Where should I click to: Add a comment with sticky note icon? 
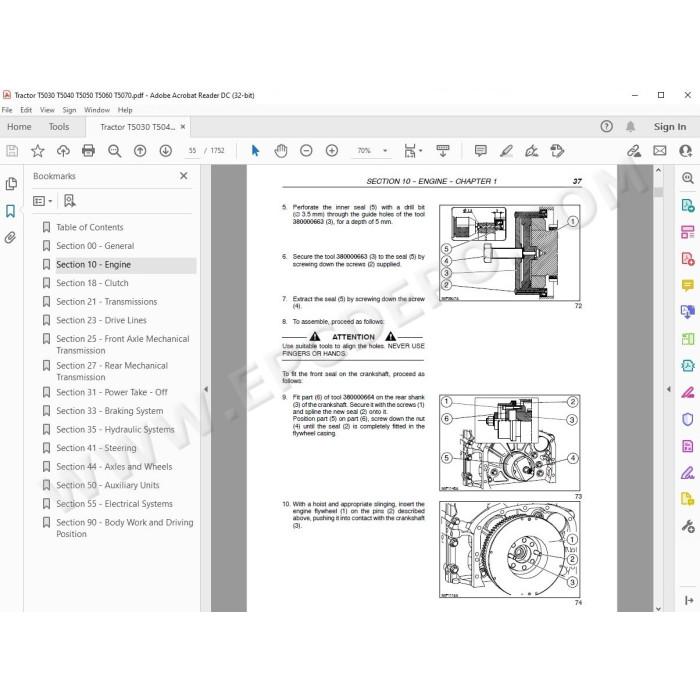tap(481, 151)
